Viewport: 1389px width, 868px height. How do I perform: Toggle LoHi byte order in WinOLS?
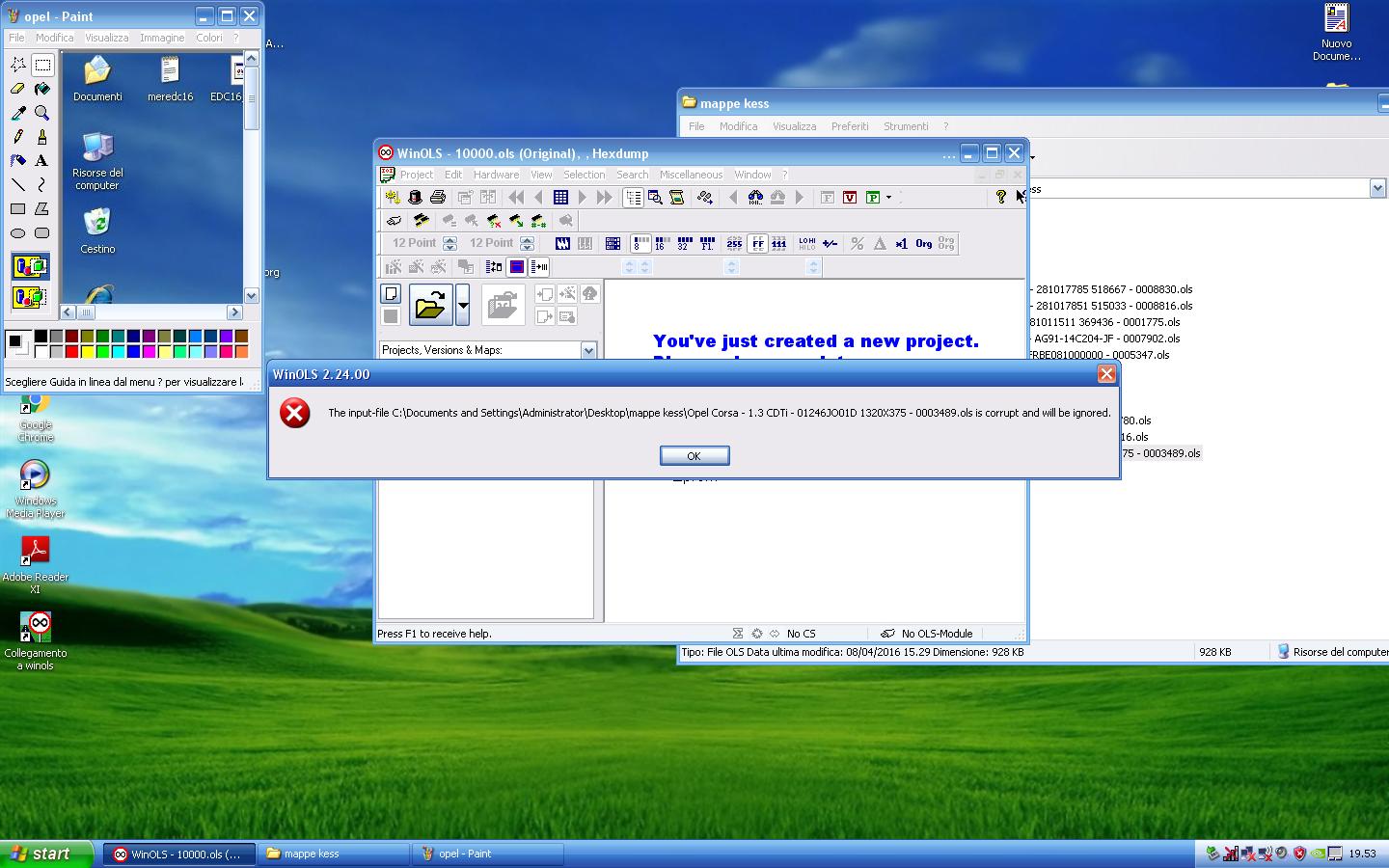(x=807, y=244)
